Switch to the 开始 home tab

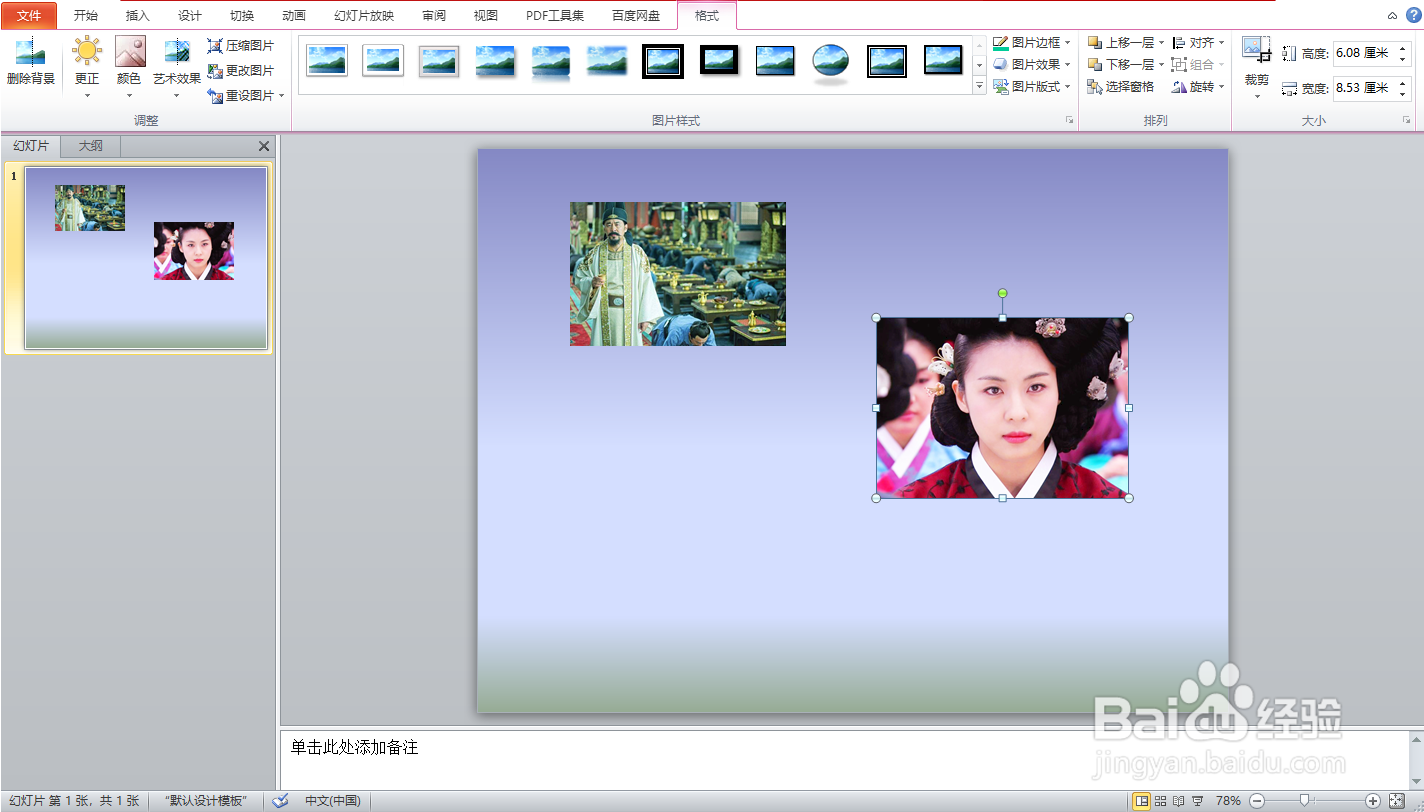(x=86, y=16)
